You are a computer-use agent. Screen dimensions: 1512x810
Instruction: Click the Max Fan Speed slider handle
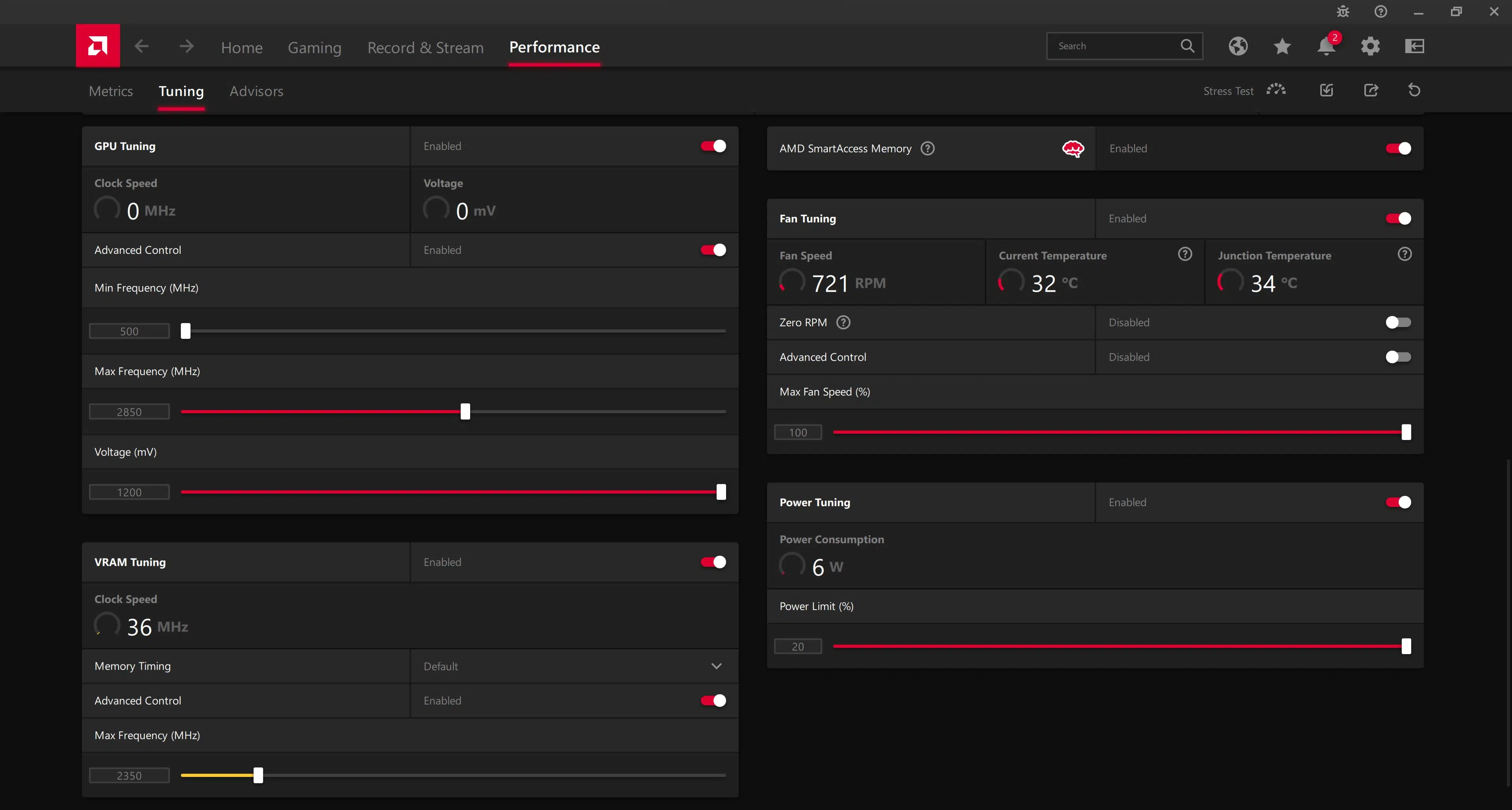pyautogui.click(x=1406, y=432)
